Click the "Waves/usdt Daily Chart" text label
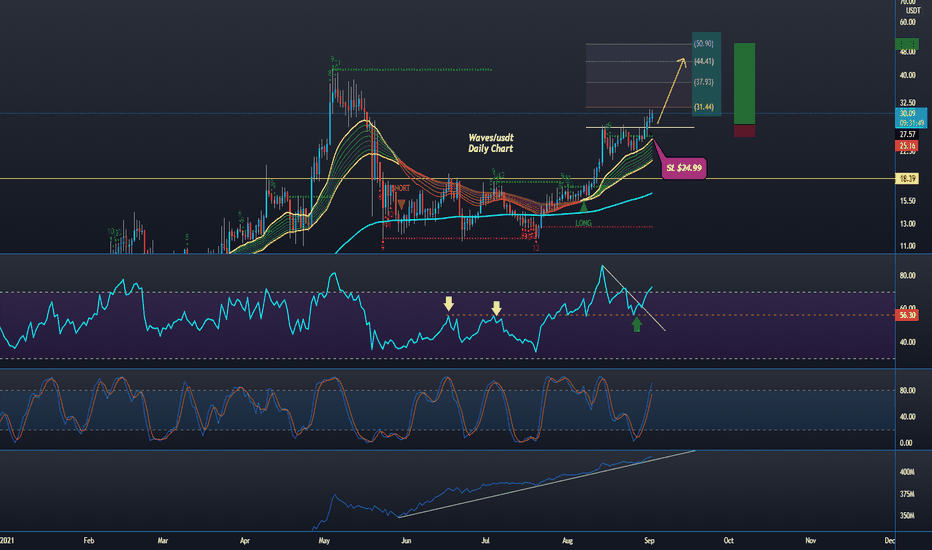Viewport: 932px width, 550px height. pyautogui.click(x=490, y=143)
